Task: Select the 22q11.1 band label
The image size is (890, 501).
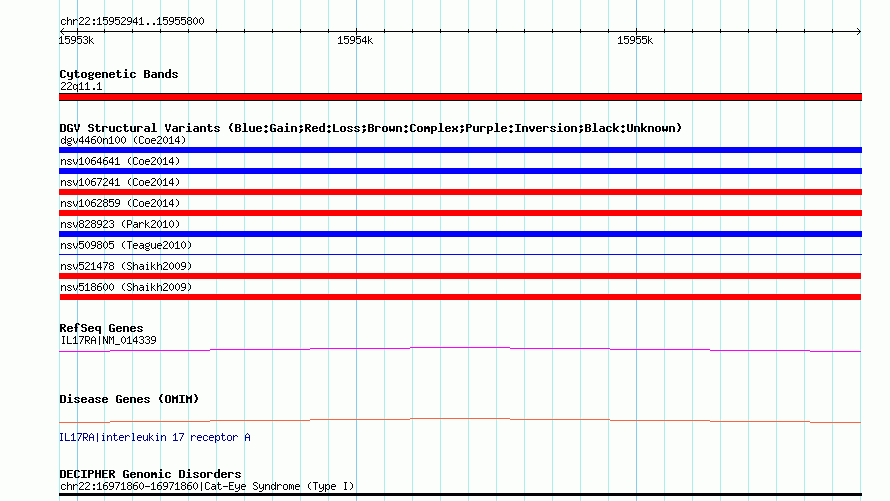Action: coord(81,86)
